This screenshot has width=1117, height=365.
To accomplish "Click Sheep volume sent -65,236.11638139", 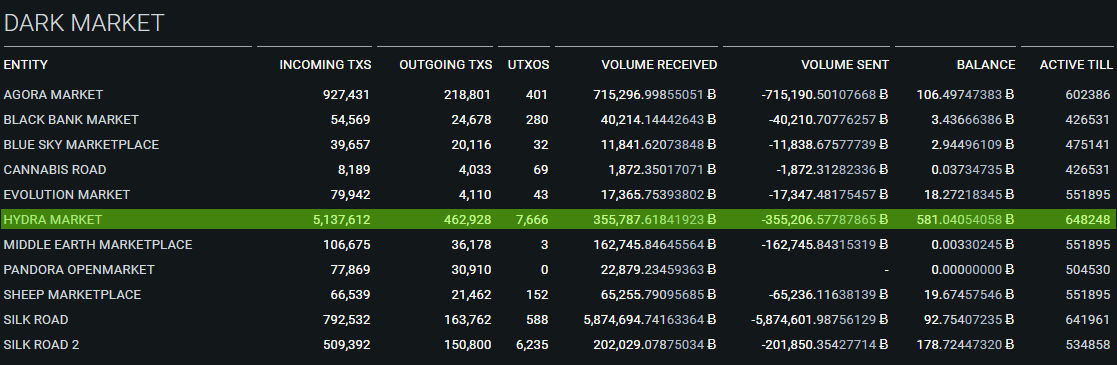I will coord(828,294).
